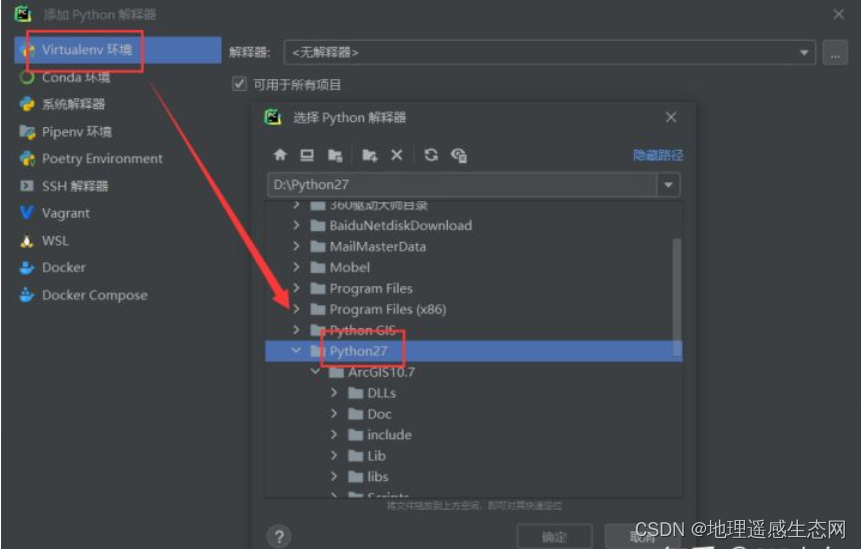Close the select Python interpreter dialog
The width and height of the screenshot is (861, 549).
(x=671, y=117)
